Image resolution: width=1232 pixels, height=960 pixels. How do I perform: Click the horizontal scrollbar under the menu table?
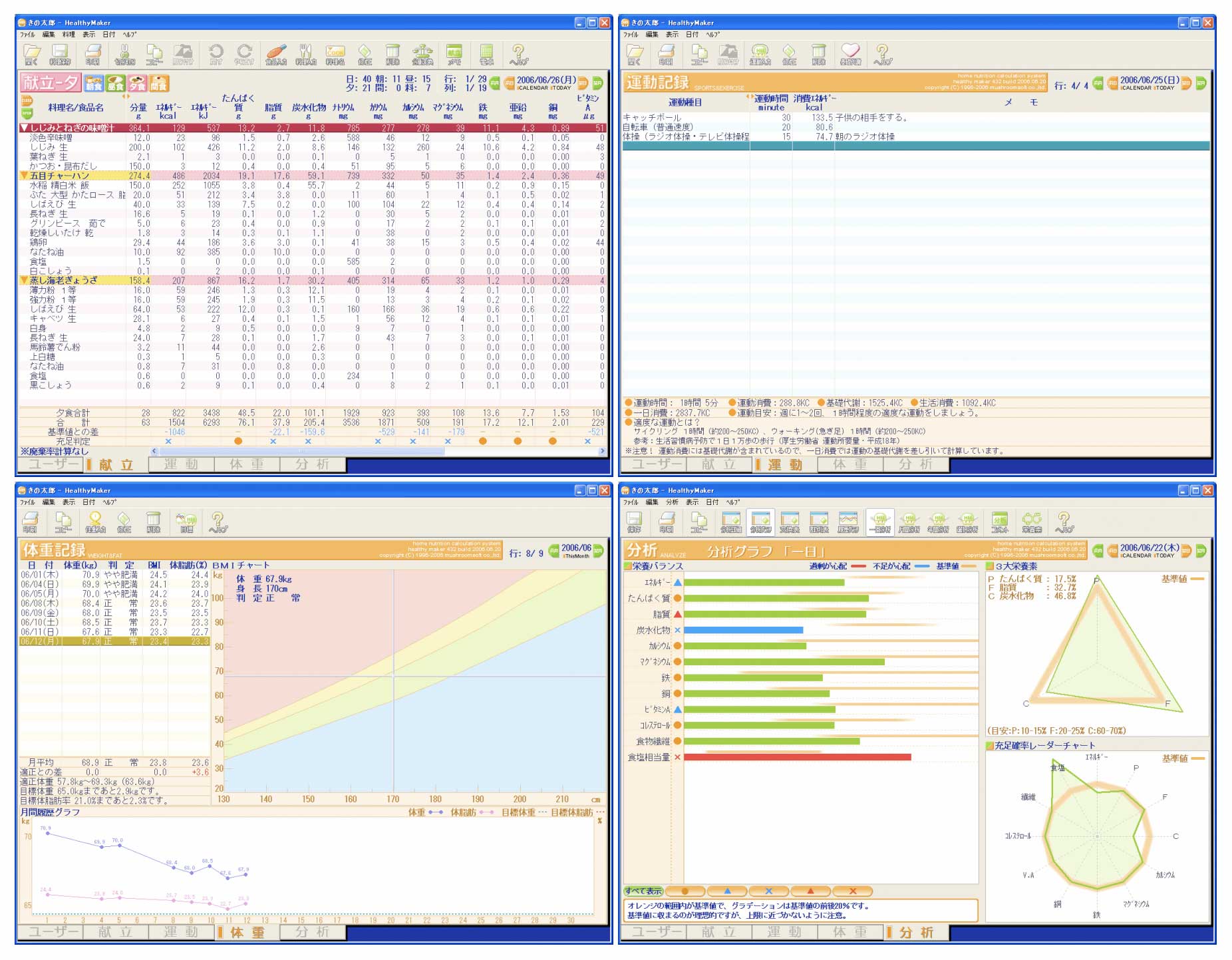(x=379, y=451)
